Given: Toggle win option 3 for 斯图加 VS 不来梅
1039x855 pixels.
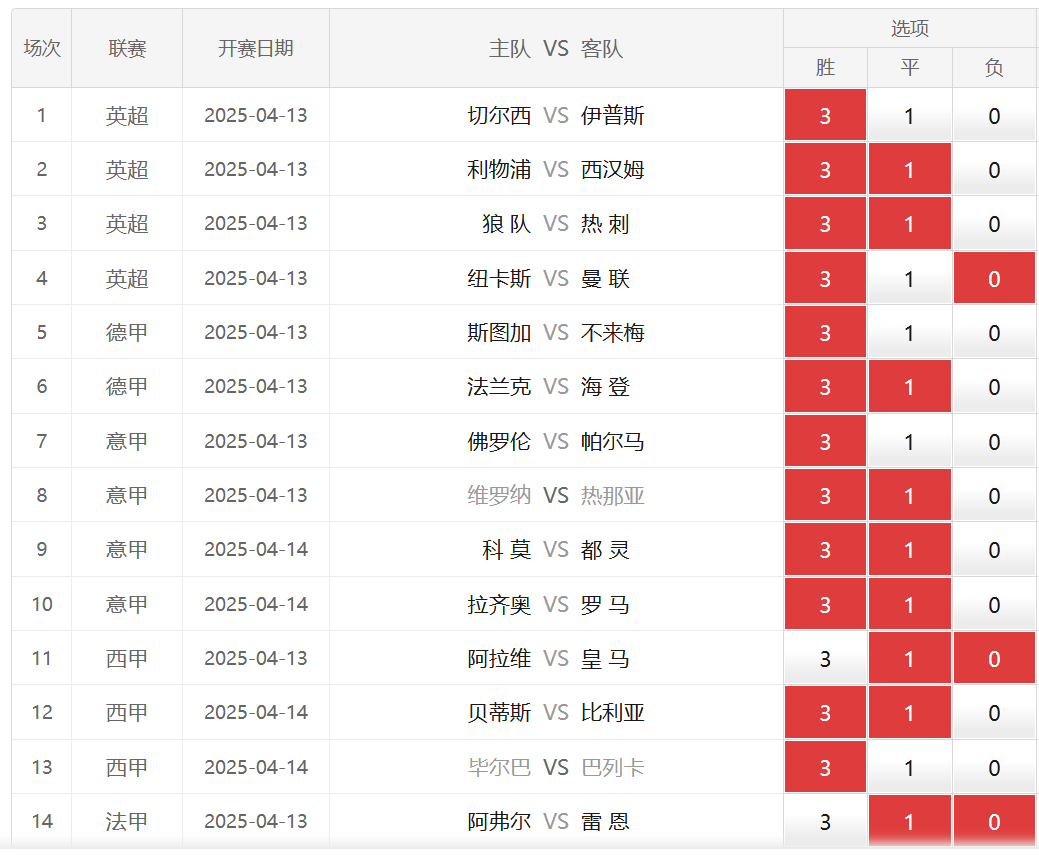Looking at the screenshot, I should click(825, 333).
